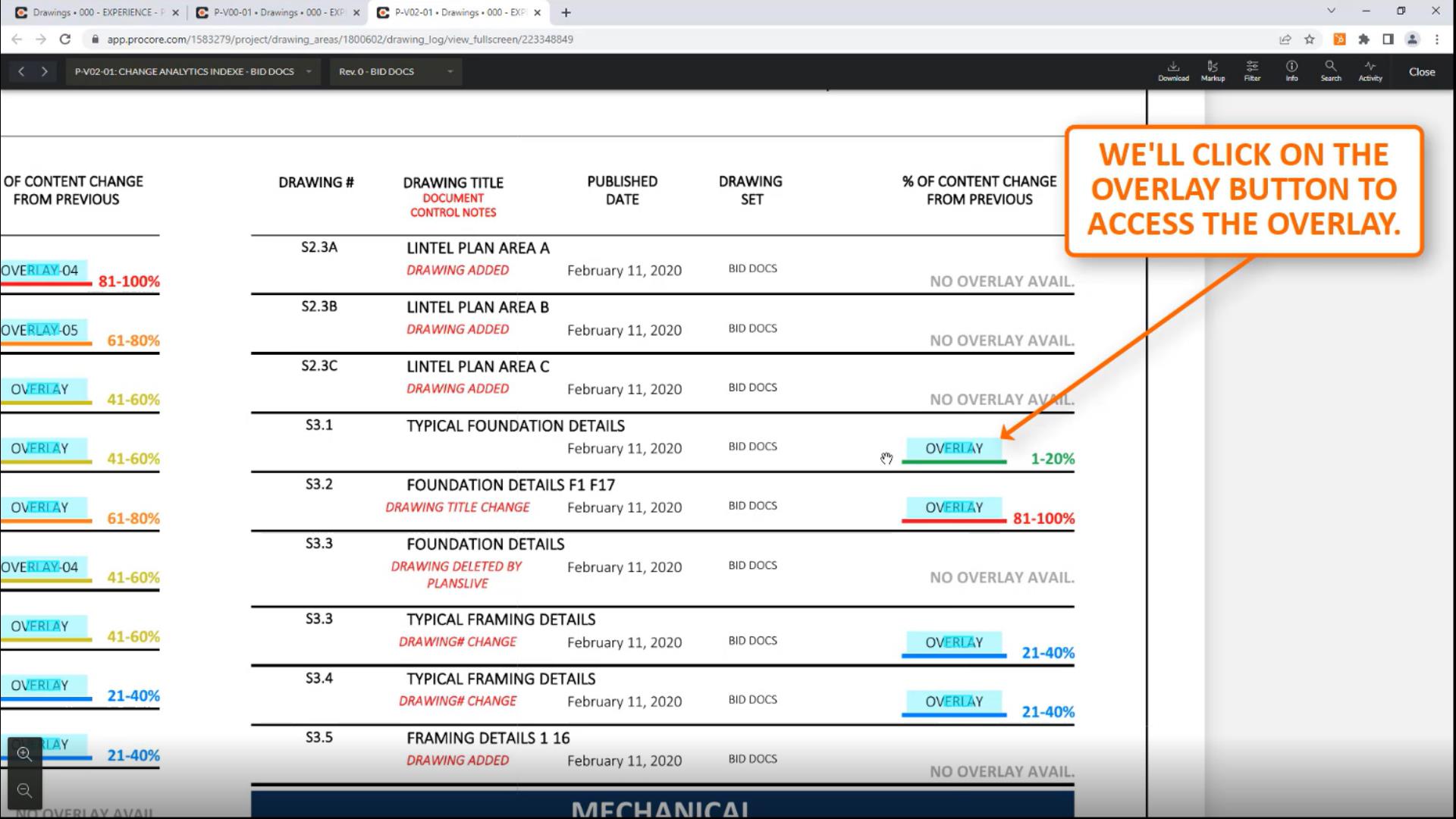Go to previous drawing arrow
The width and height of the screenshot is (1456, 819).
(x=21, y=71)
